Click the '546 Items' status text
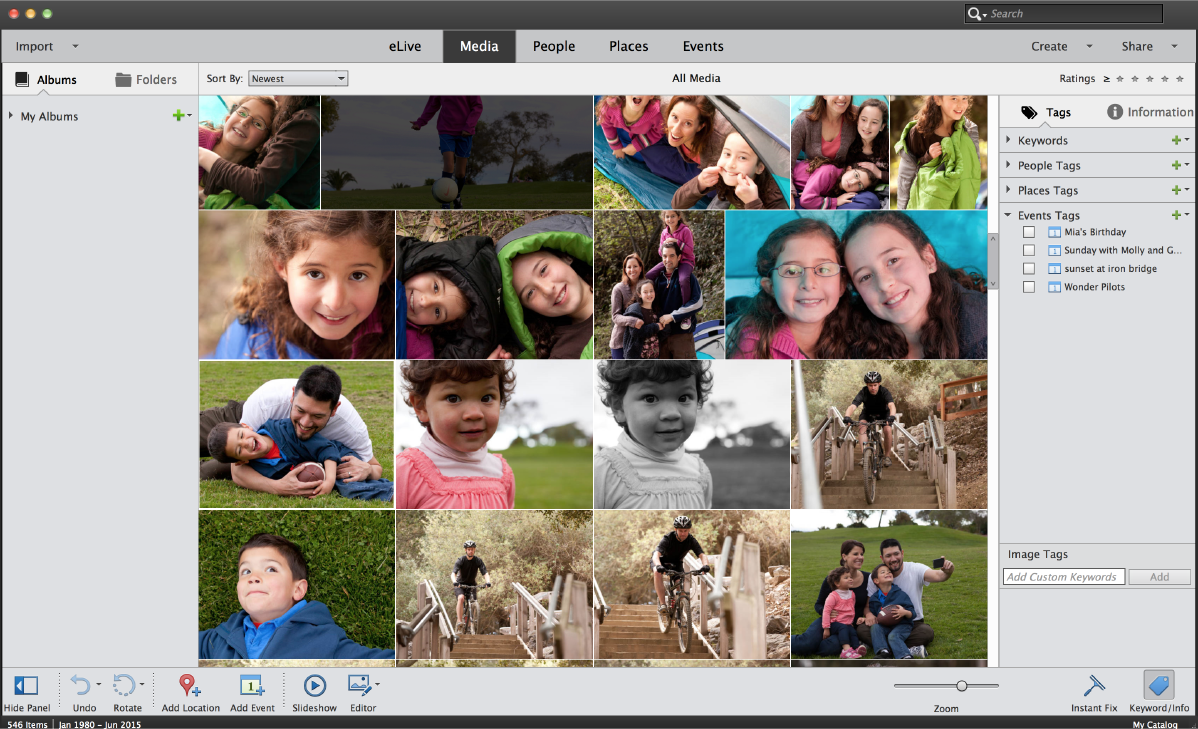The height and width of the screenshot is (729, 1198). (x=28, y=724)
